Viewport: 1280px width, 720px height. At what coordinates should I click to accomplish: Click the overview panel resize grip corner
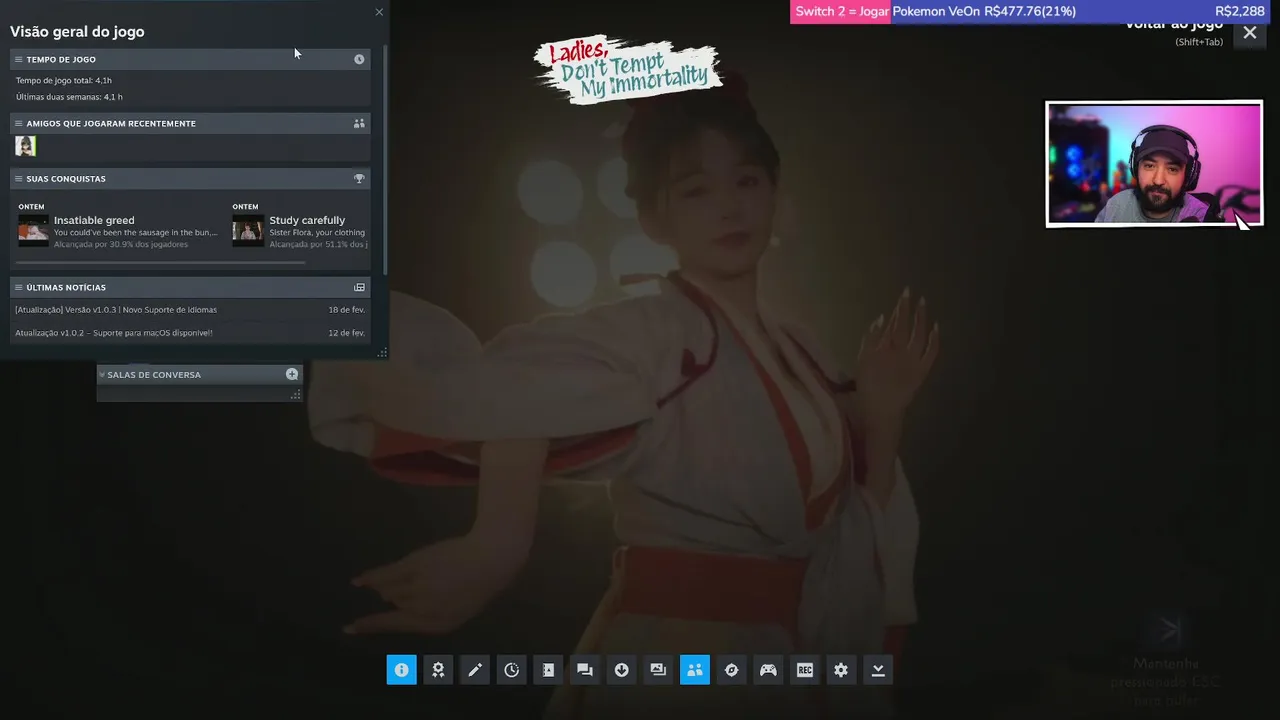(381, 353)
